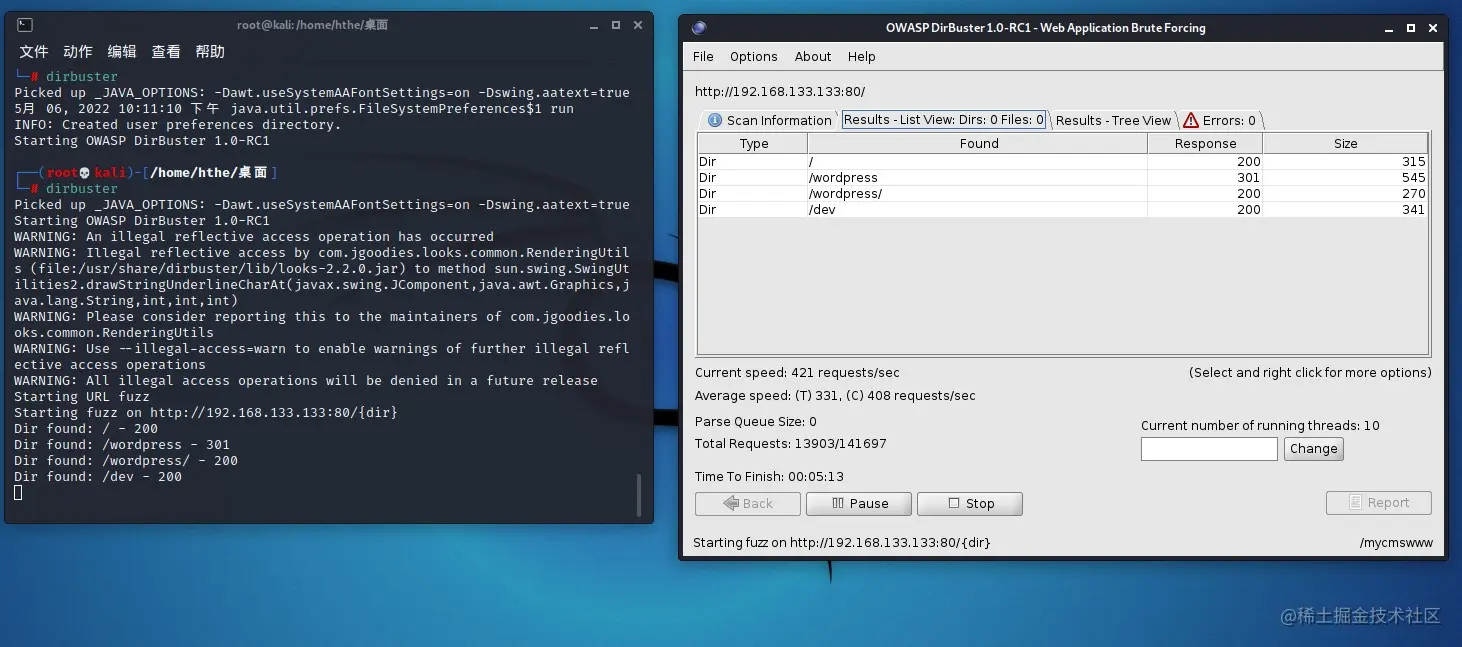Image resolution: width=1462 pixels, height=647 pixels.
Task: Click the DirBuster application icon in its title bar
Action: [x=699, y=28]
